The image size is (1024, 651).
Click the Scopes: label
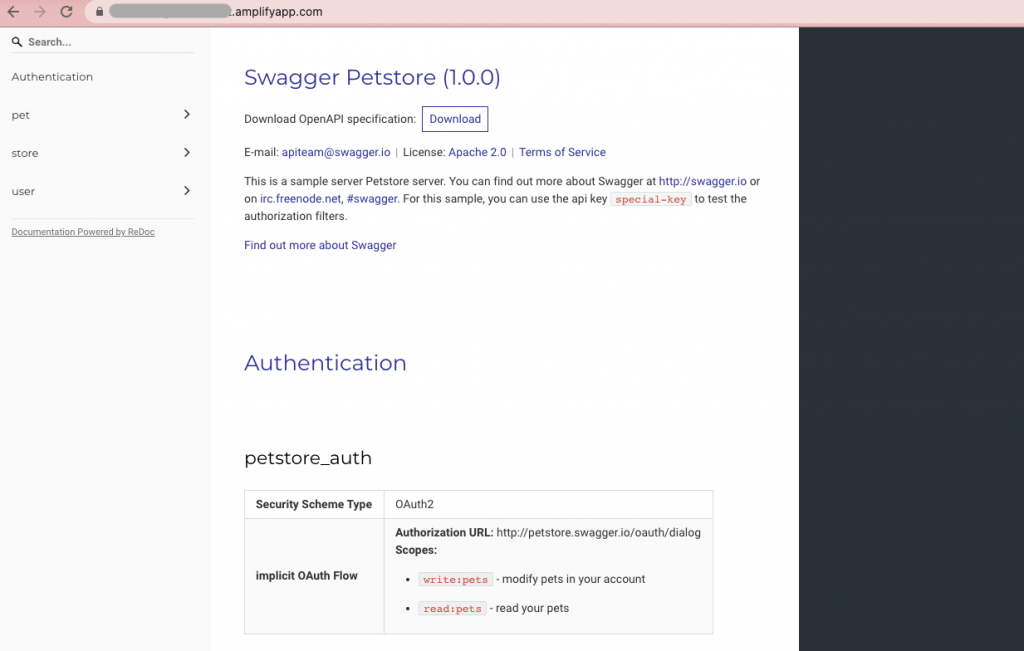[416, 550]
